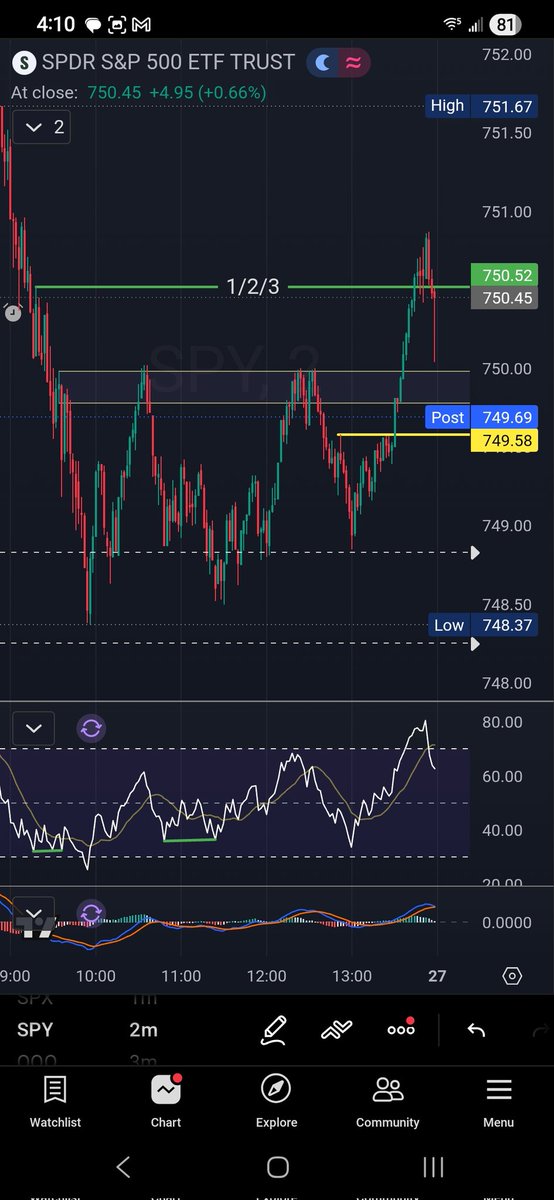Toggle the moon extended-hours session badge
This screenshot has height=1200, width=554.
[323, 62]
